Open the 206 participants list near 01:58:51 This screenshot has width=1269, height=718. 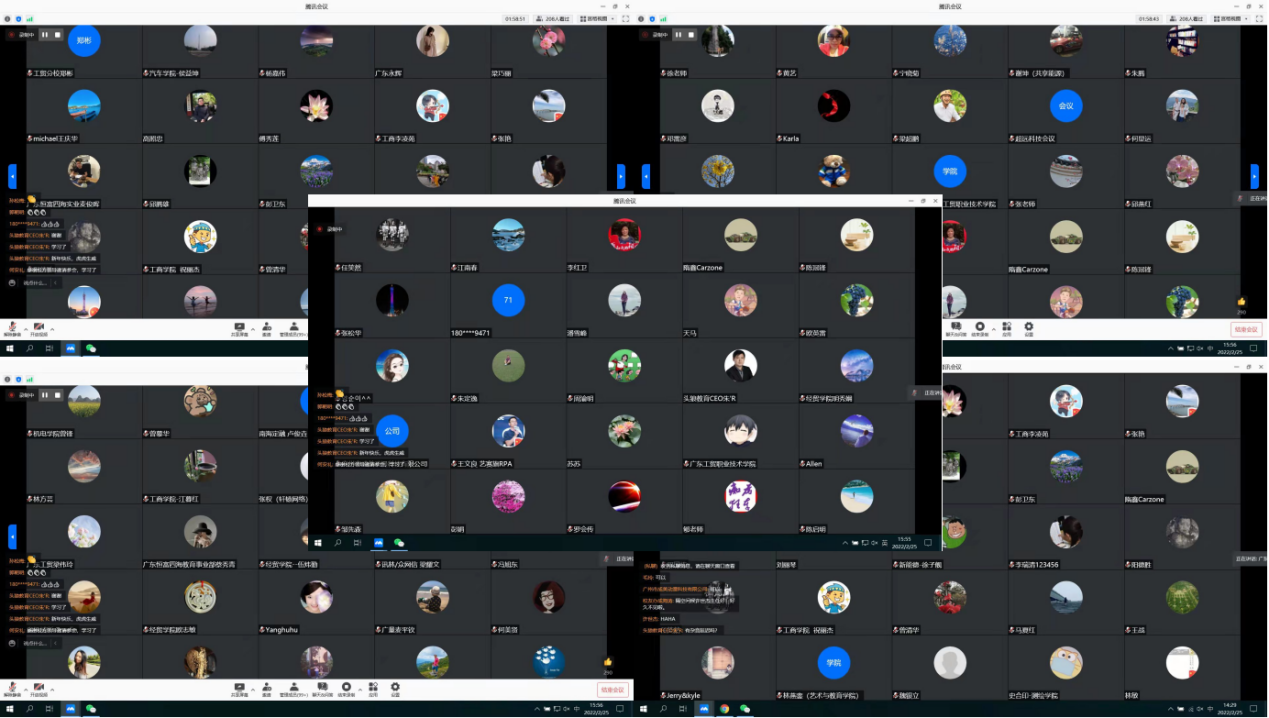tap(551, 19)
